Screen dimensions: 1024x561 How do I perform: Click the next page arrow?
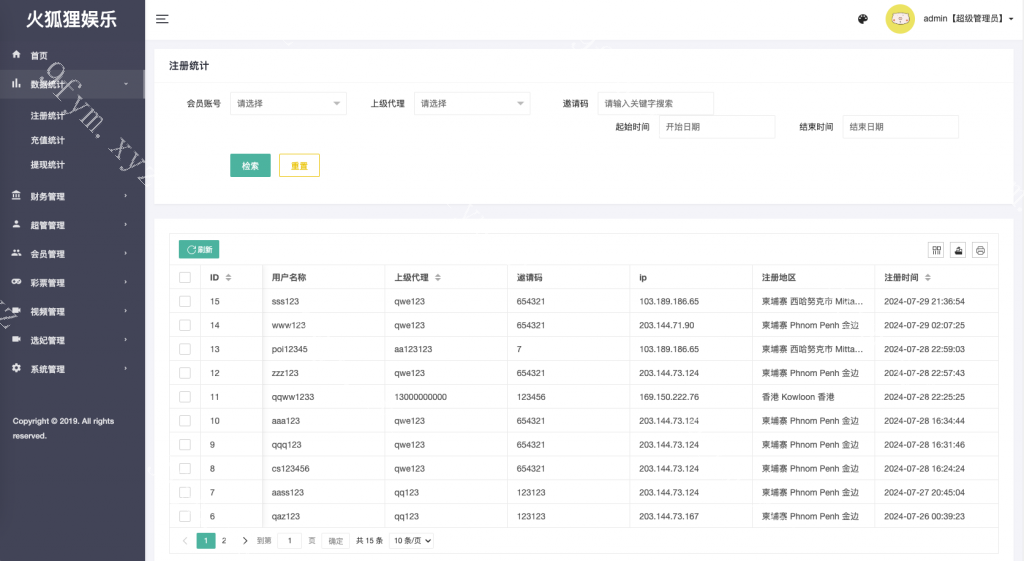245,541
